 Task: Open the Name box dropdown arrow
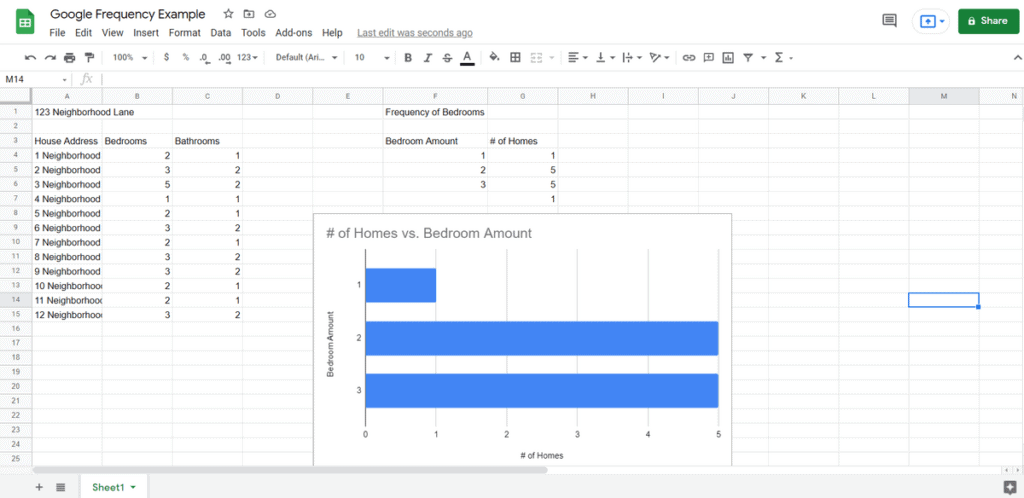65,80
